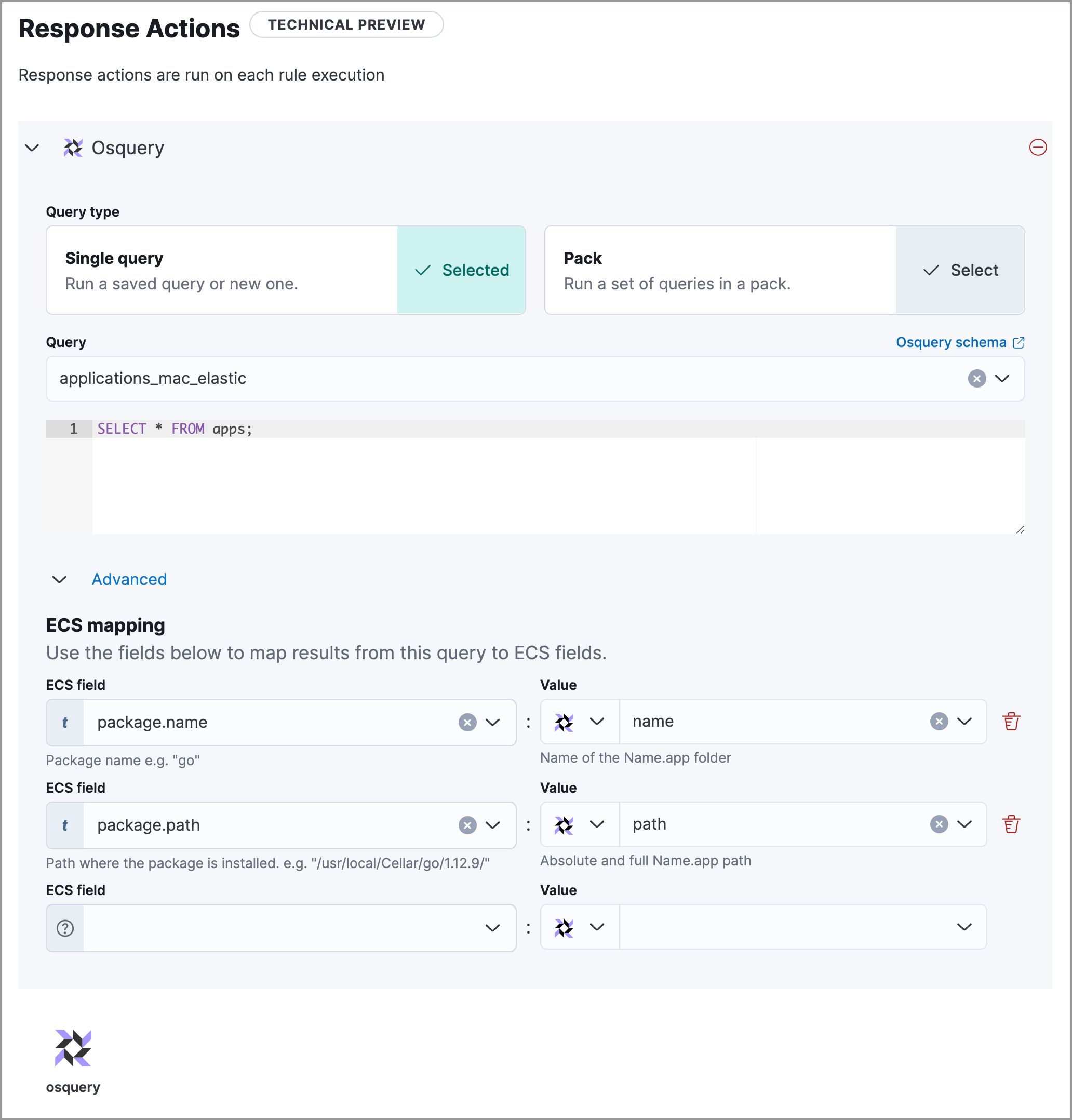Delete the package.path mapping row

point(1011,824)
